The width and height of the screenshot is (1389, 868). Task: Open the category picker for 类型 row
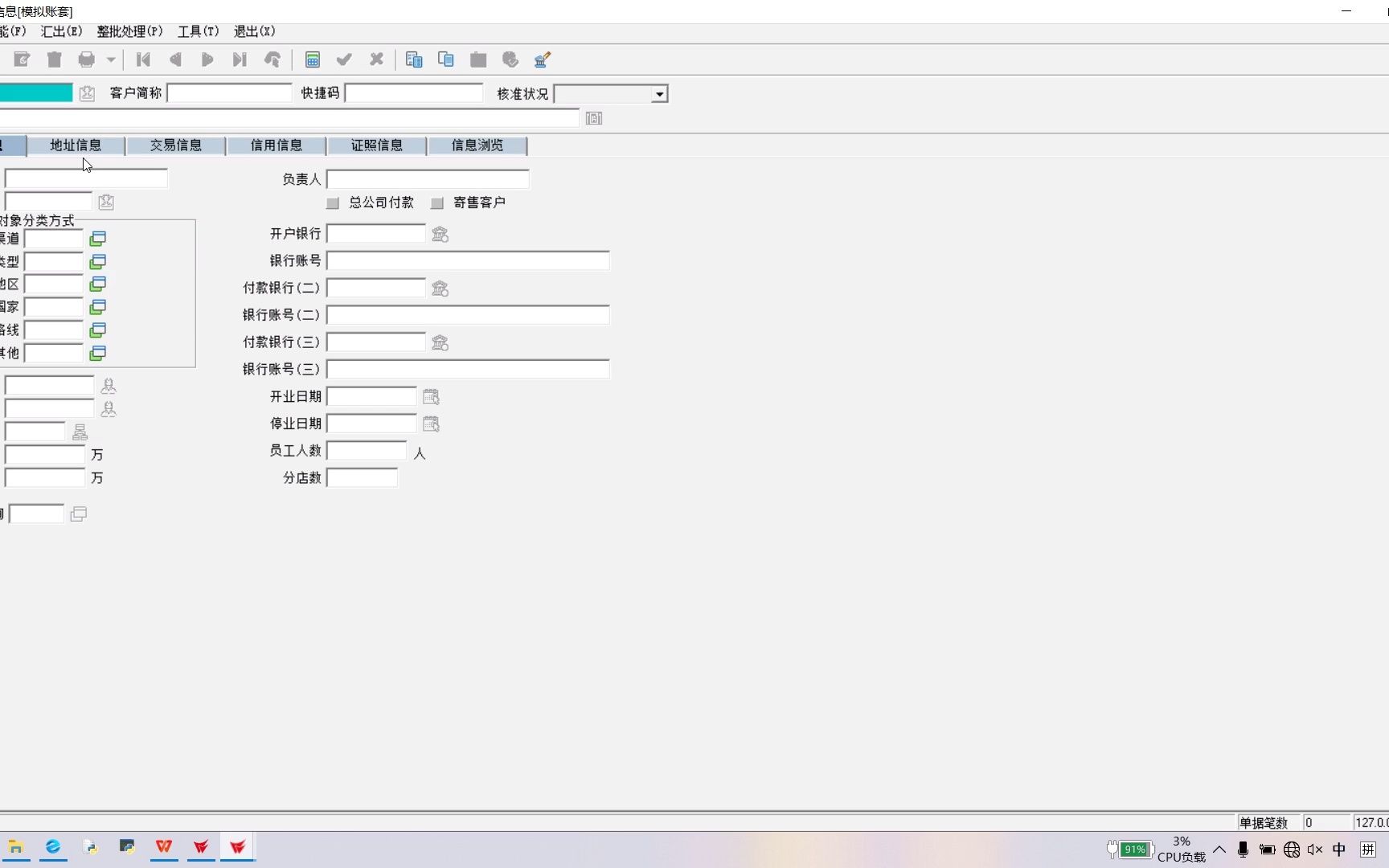[98, 261]
